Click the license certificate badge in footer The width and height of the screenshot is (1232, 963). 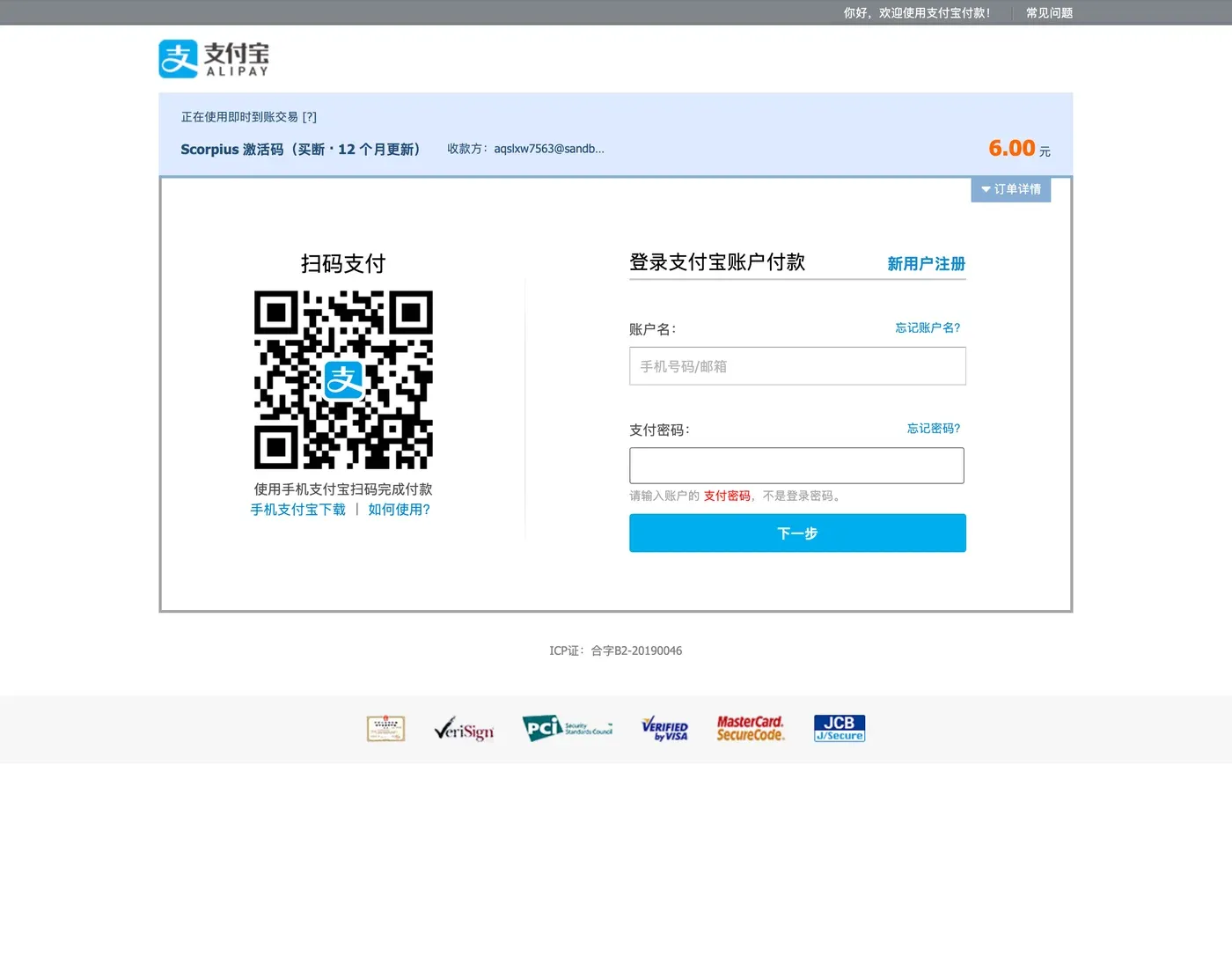(x=385, y=729)
